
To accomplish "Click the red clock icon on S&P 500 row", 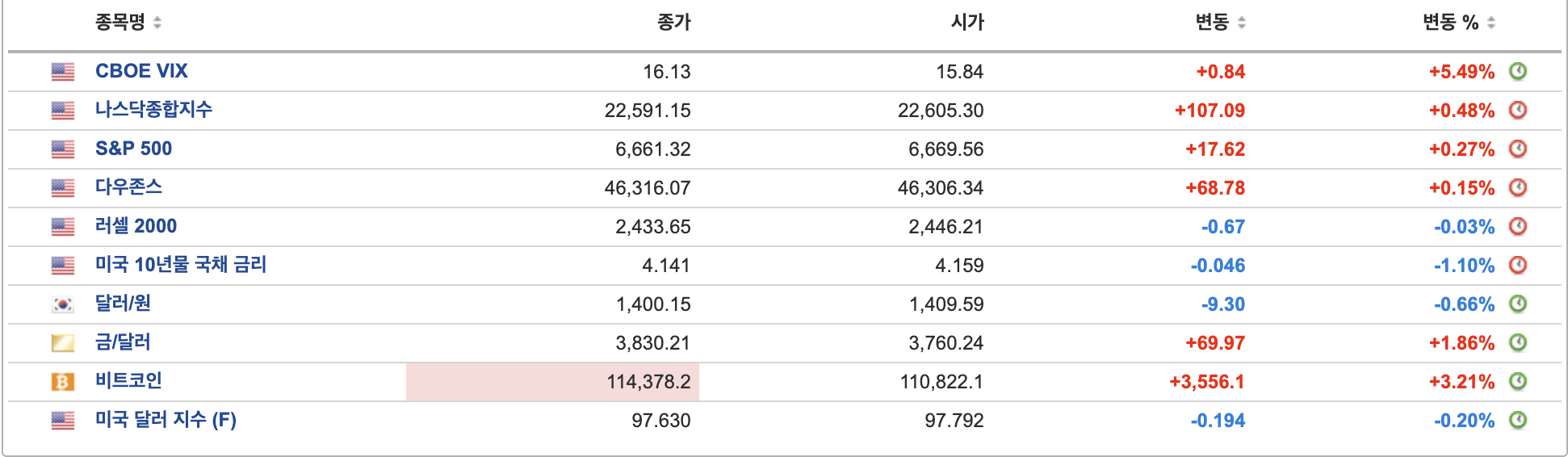I will click(1518, 149).
